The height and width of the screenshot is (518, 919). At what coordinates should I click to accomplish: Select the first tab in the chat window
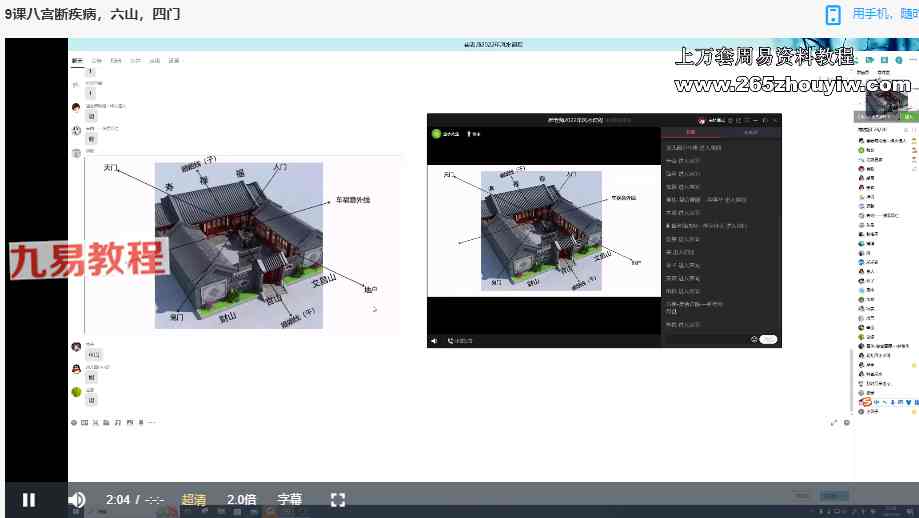(77, 61)
